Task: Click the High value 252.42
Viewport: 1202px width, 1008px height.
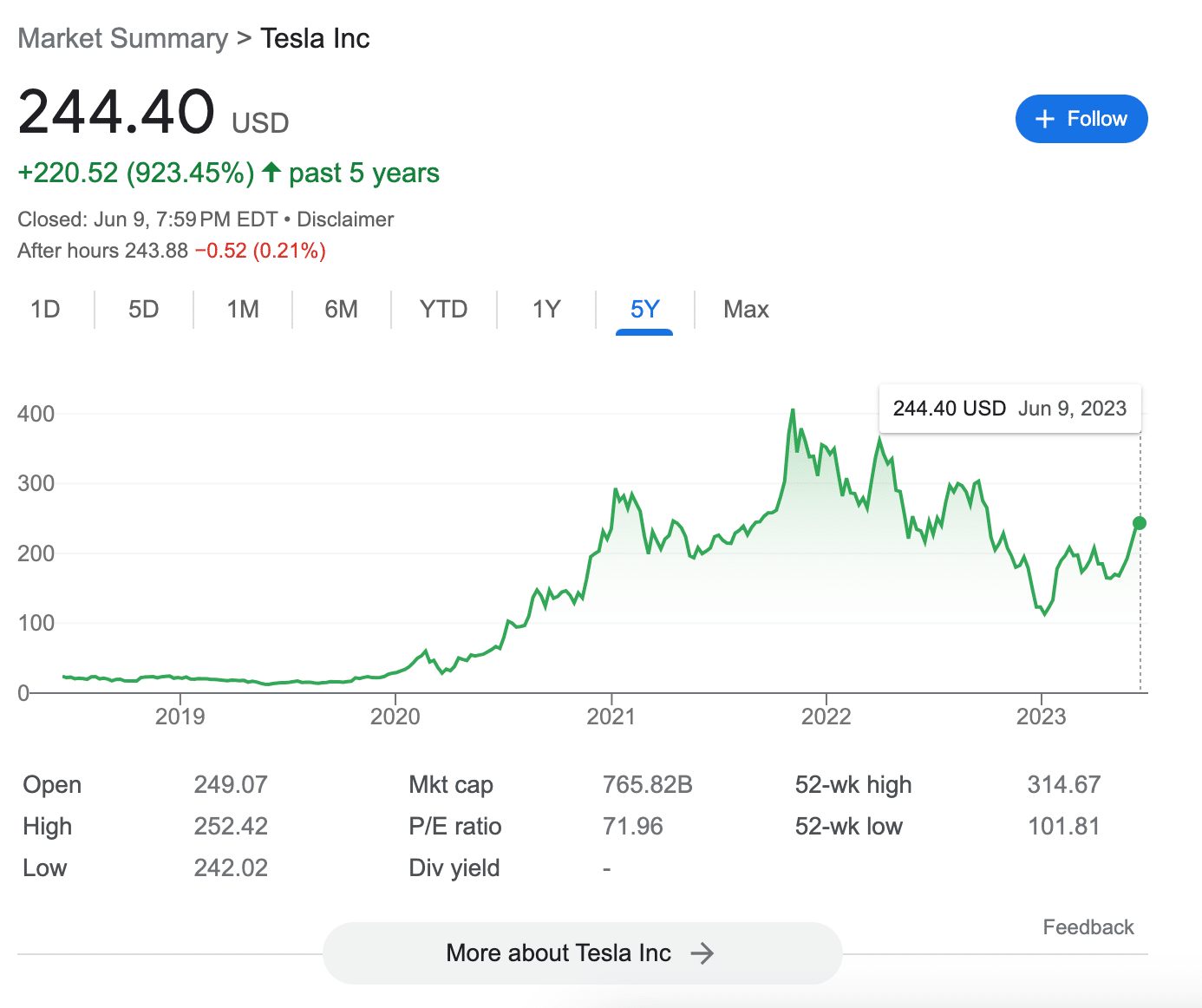Action: coord(231,827)
